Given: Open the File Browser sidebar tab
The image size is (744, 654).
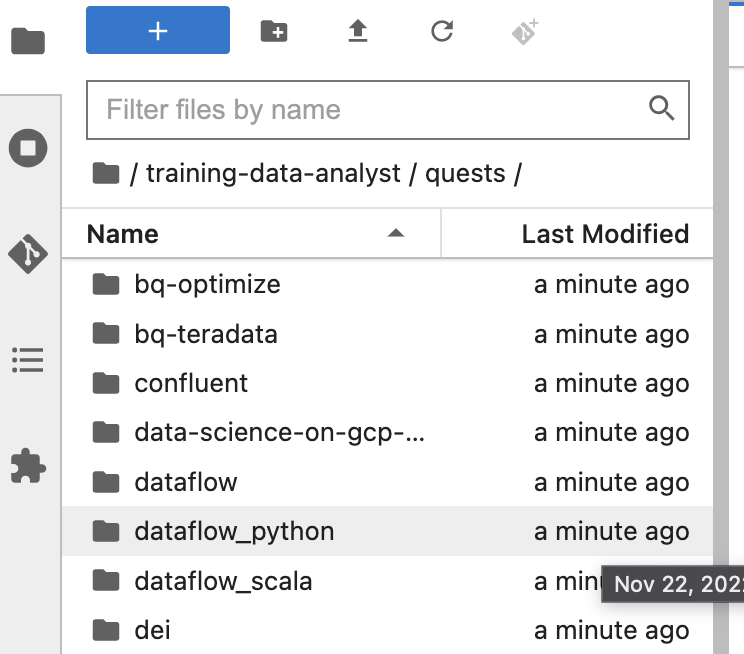Looking at the screenshot, I should pyautogui.click(x=28, y=41).
